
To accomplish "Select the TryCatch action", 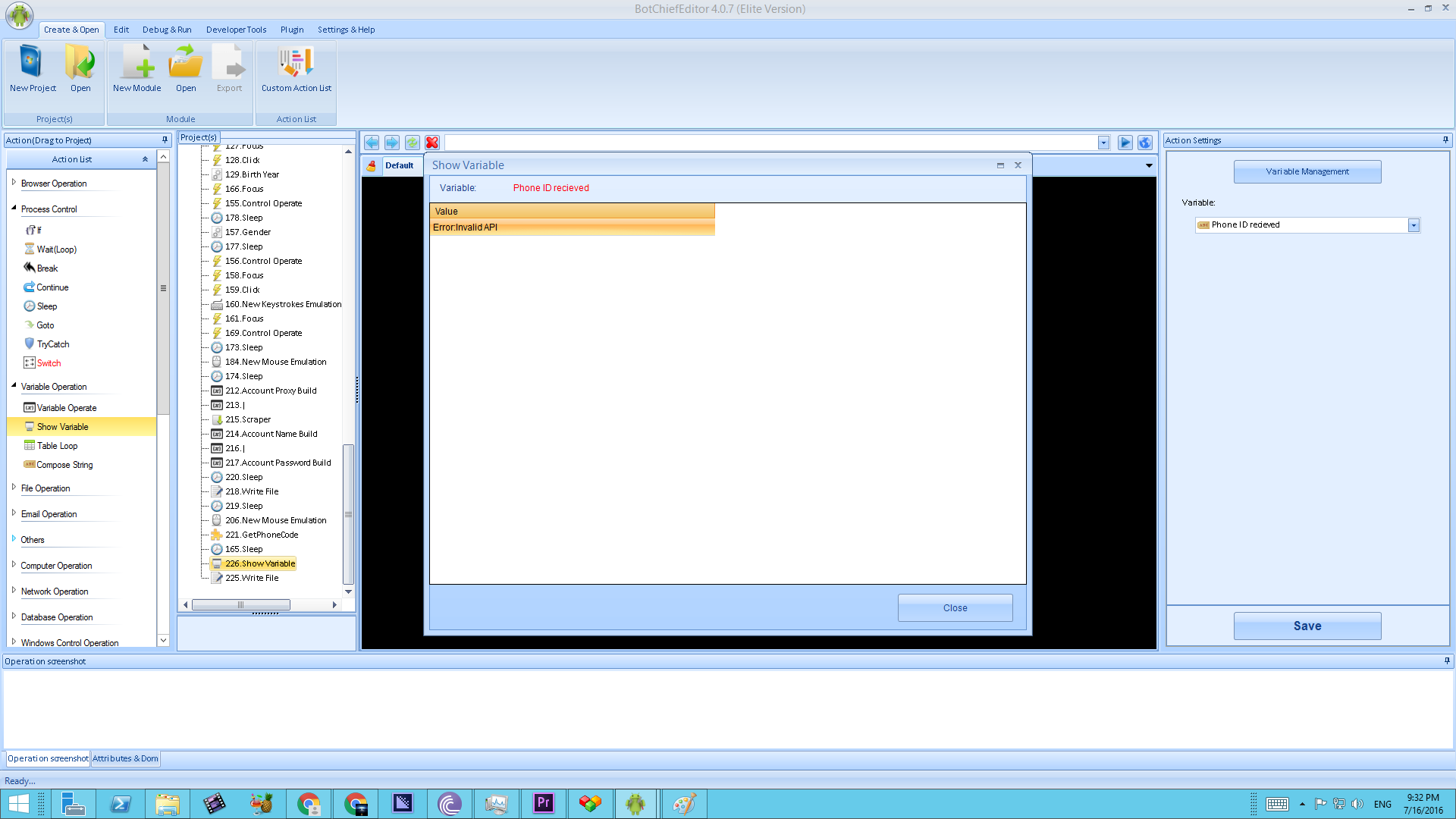I will [x=52, y=344].
